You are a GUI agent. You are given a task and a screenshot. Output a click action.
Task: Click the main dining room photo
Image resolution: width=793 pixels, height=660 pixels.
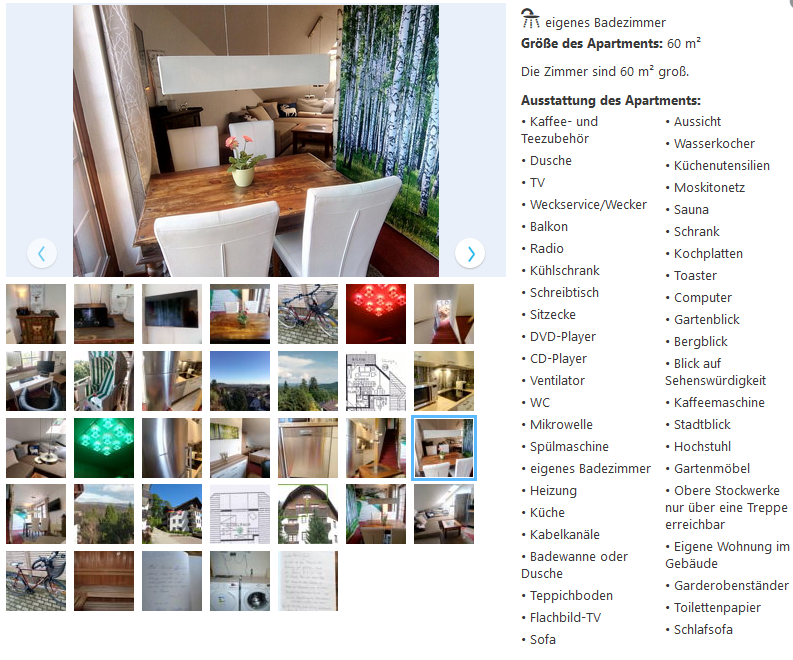point(256,141)
